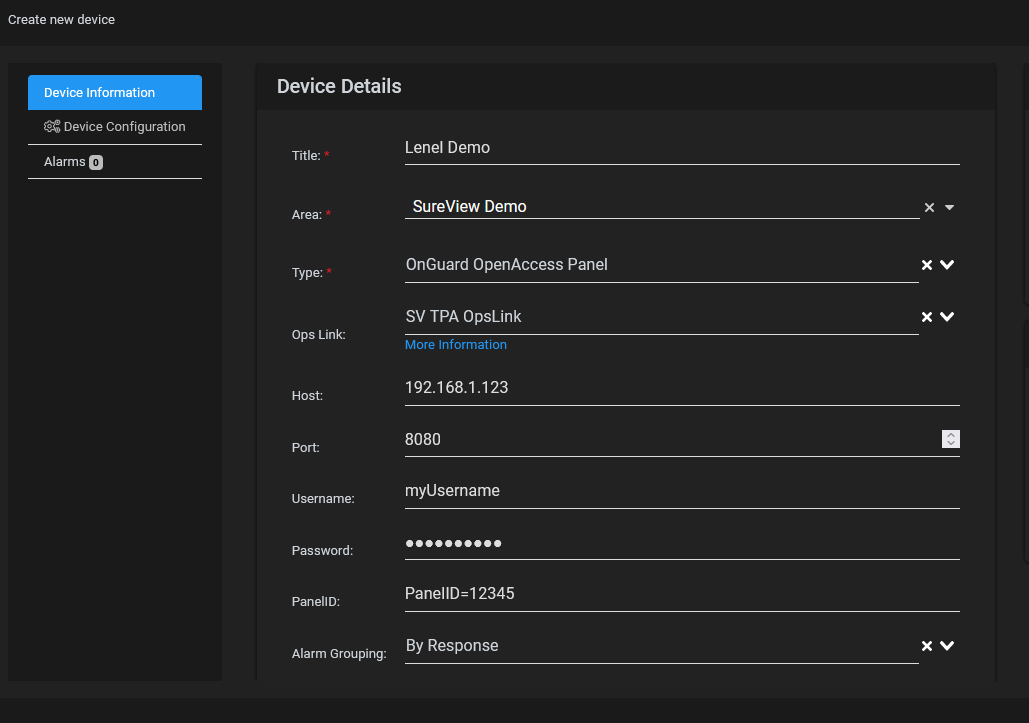Click the Port spinner stepper
Image resolution: width=1029 pixels, height=723 pixels.
pyautogui.click(x=951, y=439)
